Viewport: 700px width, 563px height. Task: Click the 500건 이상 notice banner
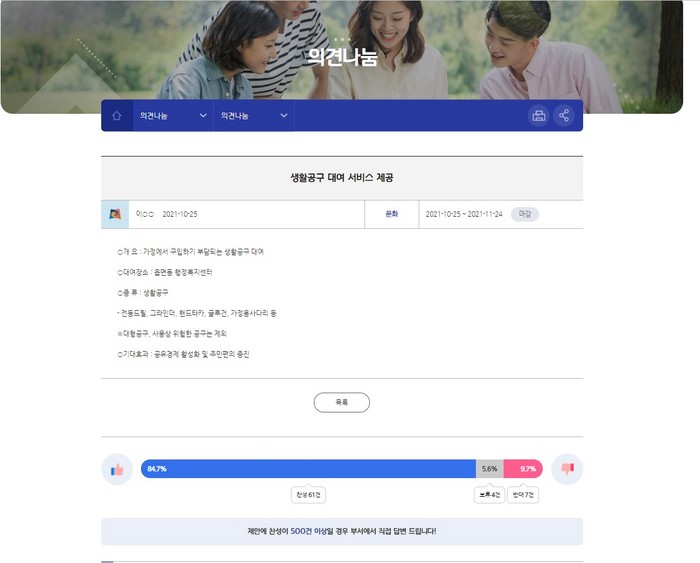(x=342, y=531)
